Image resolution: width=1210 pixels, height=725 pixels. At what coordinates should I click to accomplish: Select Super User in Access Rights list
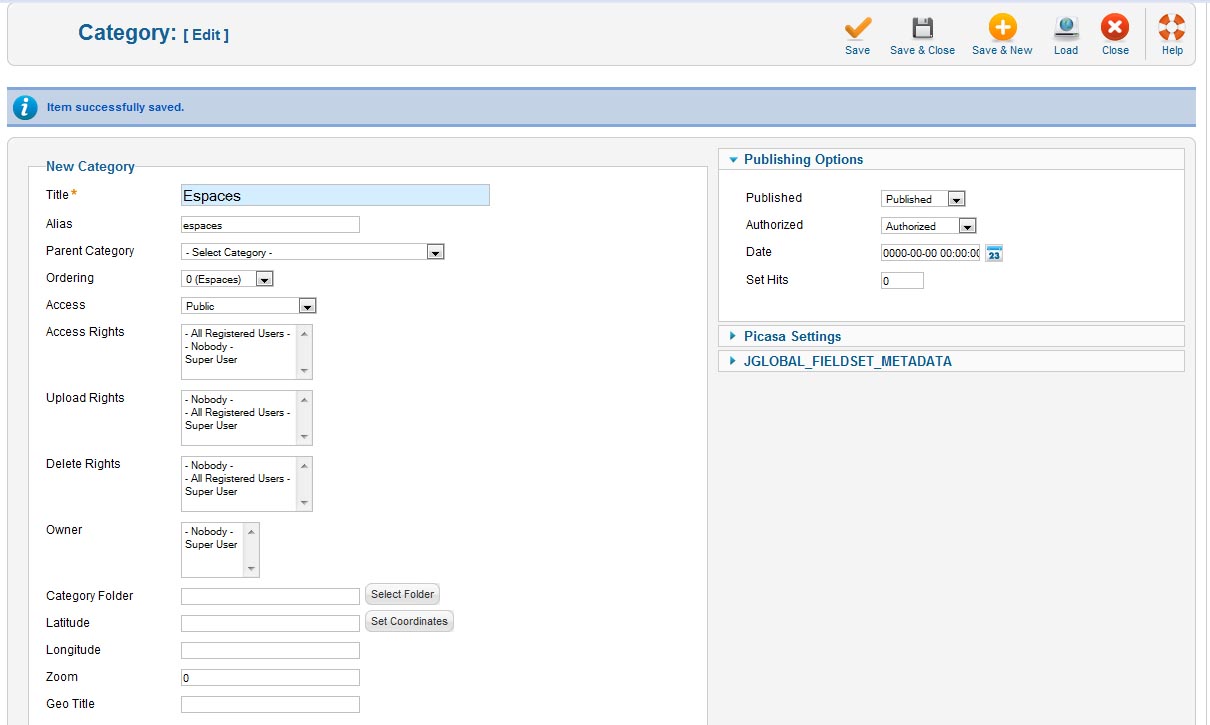coord(211,360)
